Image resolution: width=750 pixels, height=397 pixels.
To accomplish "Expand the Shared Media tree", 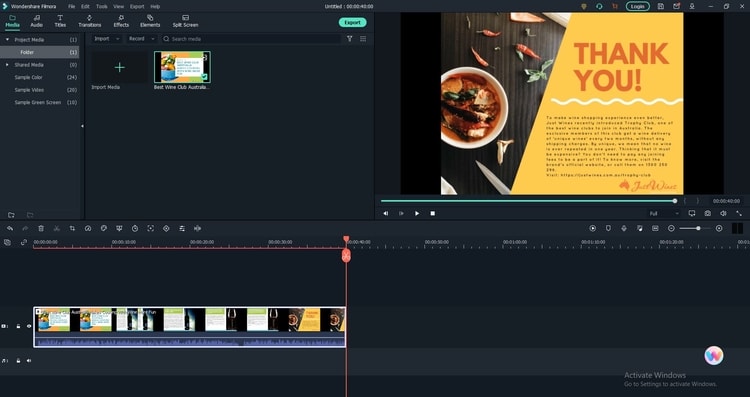I will (x=7, y=65).
